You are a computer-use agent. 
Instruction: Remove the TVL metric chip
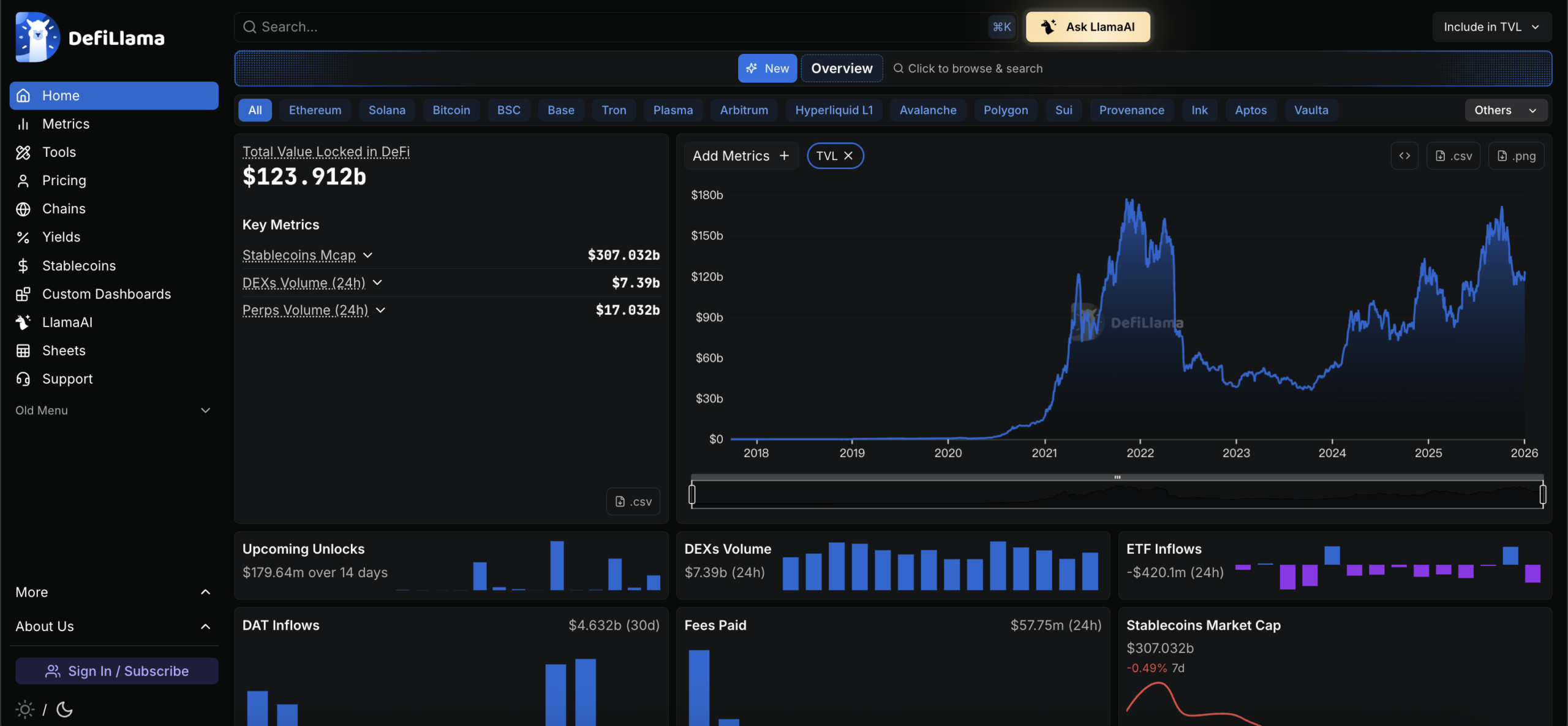848,156
